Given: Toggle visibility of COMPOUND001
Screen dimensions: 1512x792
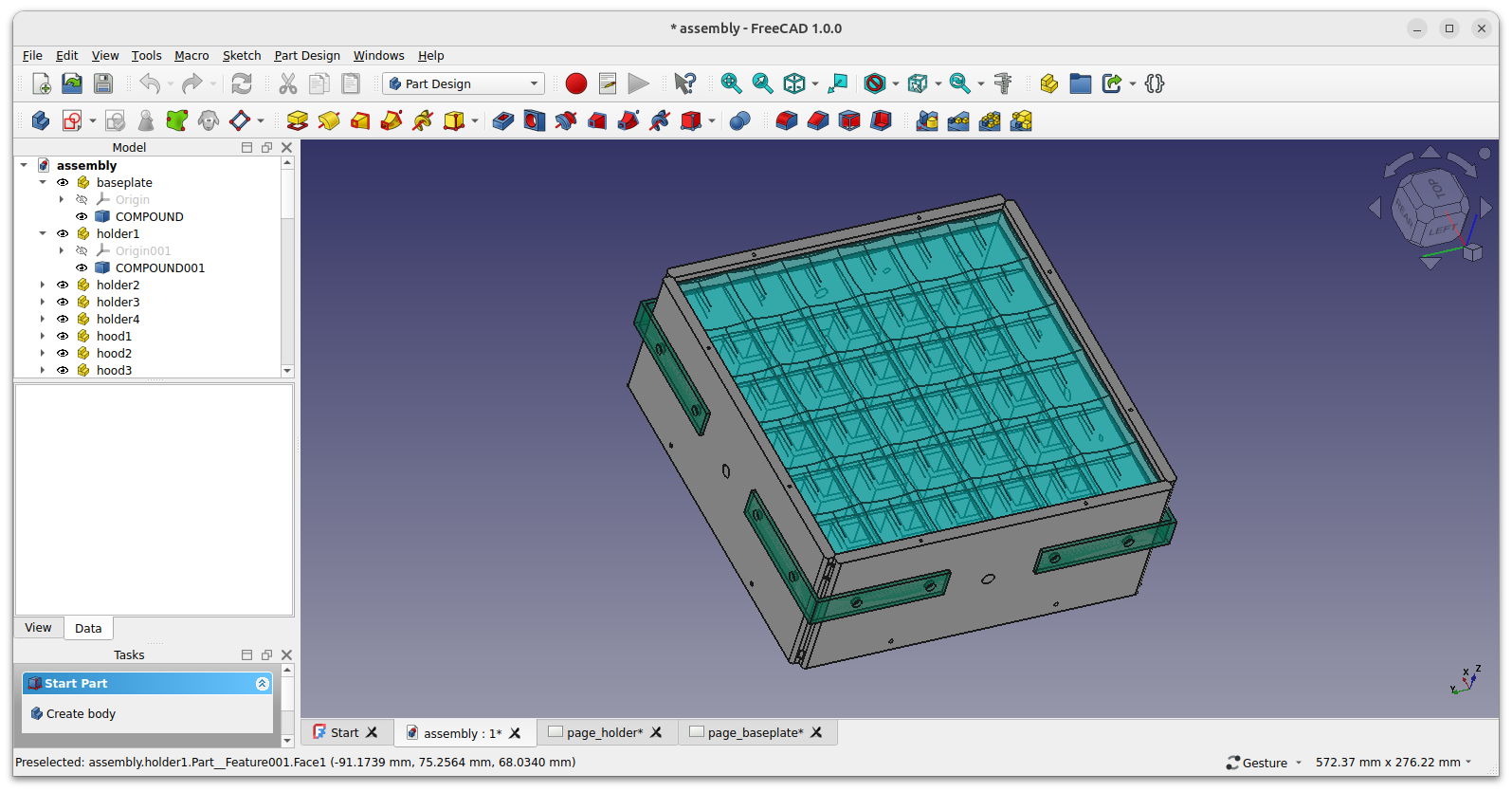Looking at the screenshot, I should (82, 267).
